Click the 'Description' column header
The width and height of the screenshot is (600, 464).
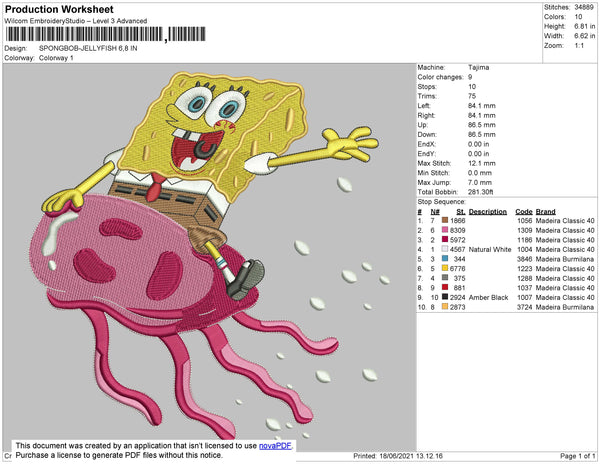(488, 212)
